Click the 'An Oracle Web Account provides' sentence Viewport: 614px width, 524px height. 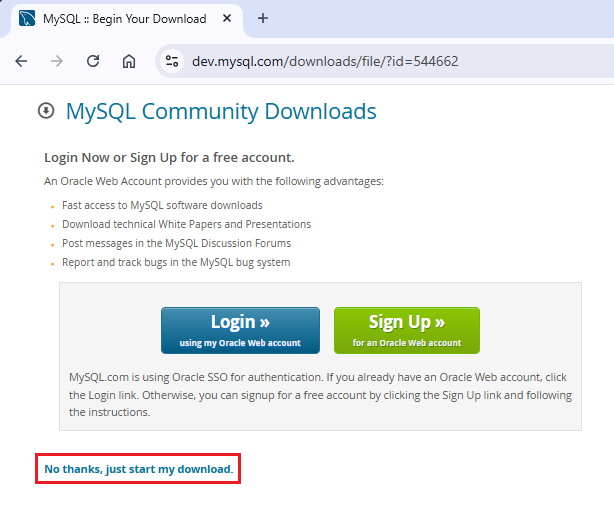click(214, 181)
